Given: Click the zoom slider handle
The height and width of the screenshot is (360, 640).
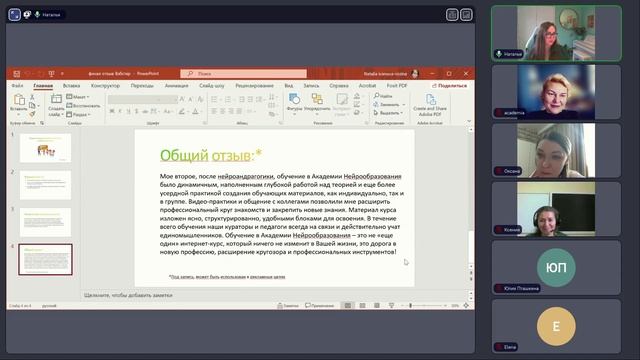Looking at the screenshot, I should click(411, 305).
